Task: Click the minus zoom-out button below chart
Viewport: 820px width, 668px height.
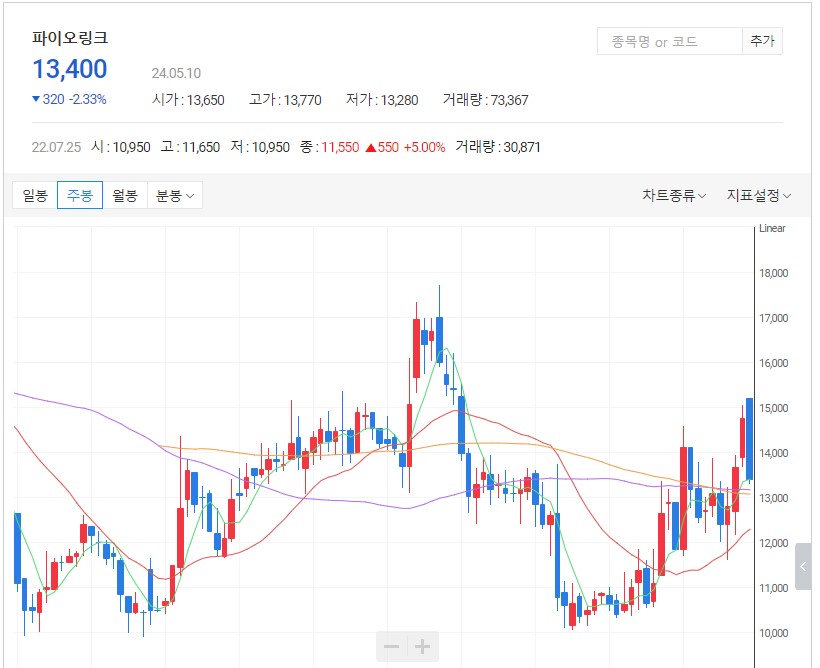Action: (x=392, y=647)
